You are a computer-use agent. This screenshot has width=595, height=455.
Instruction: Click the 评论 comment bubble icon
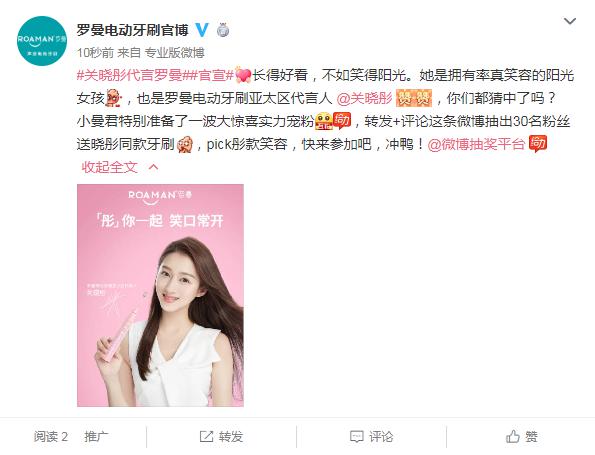click(x=356, y=437)
